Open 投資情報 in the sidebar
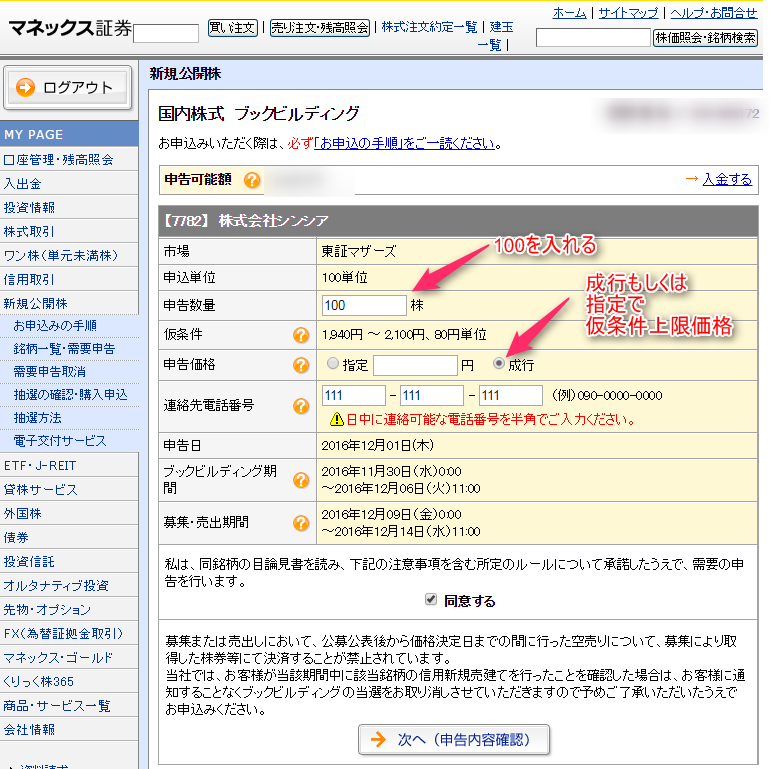 pyautogui.click(x=69, y=207)
